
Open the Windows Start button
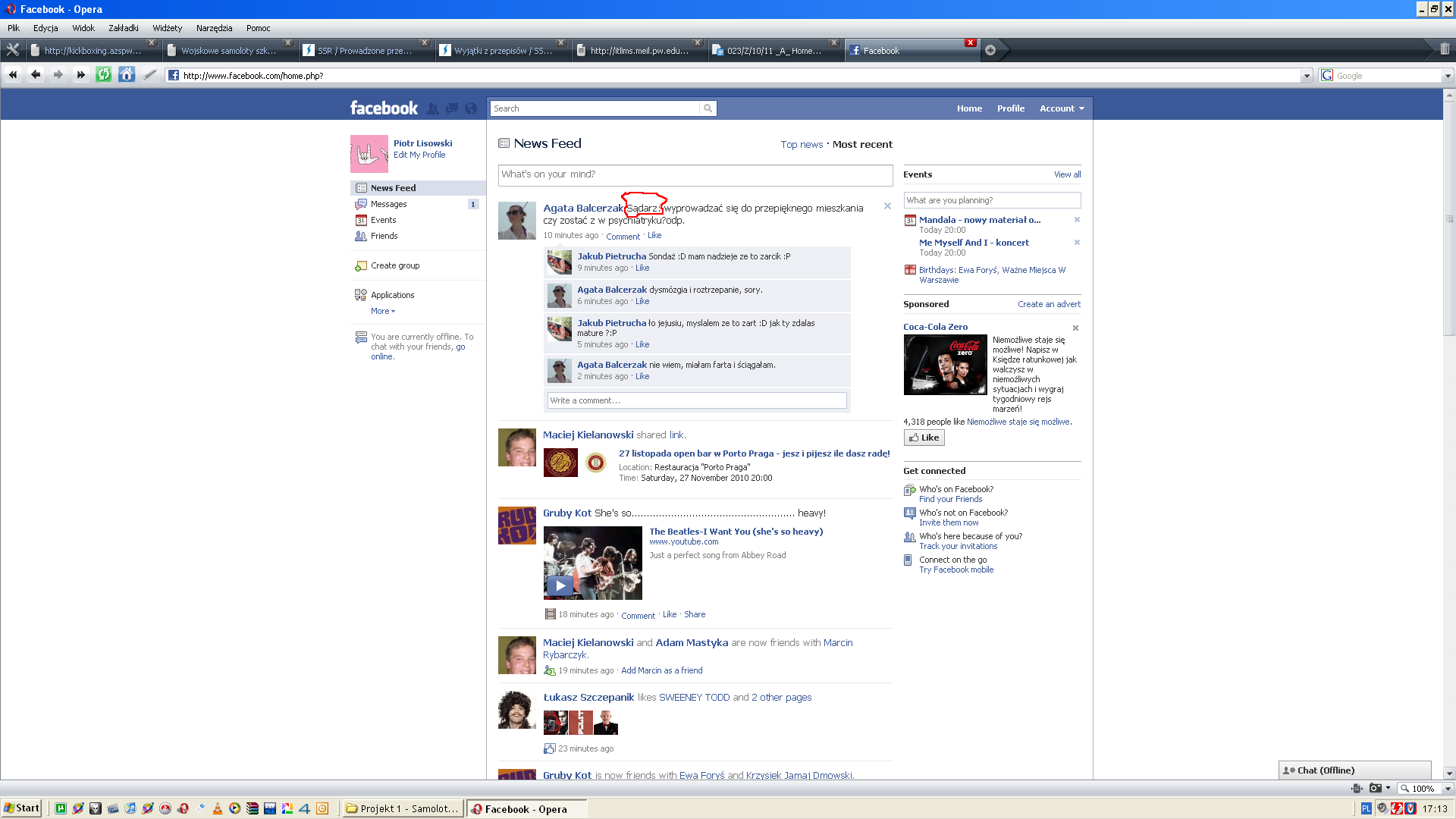pos(21,808)
